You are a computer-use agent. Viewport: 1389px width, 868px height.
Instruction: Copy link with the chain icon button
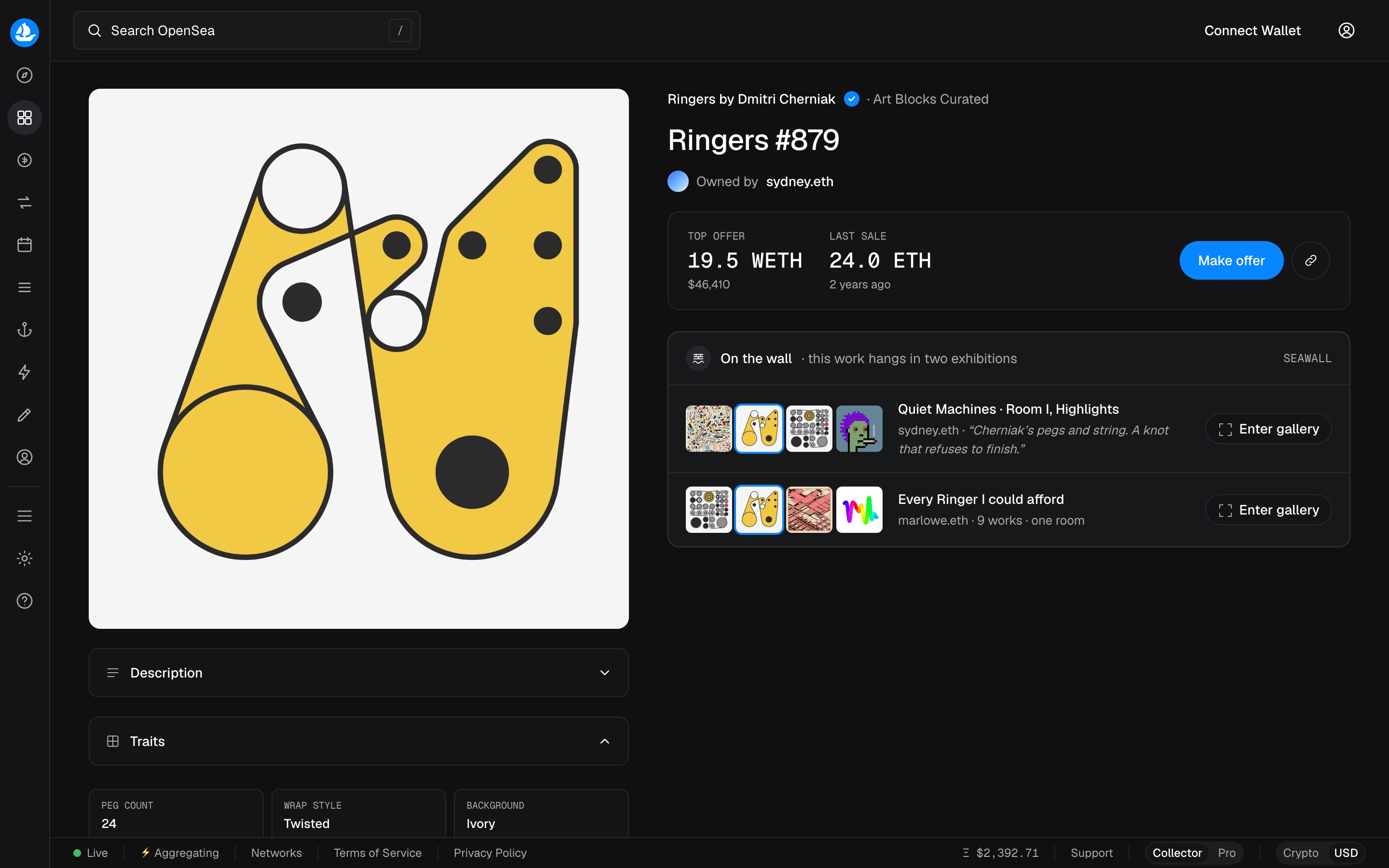click(x=1310, y=260)
